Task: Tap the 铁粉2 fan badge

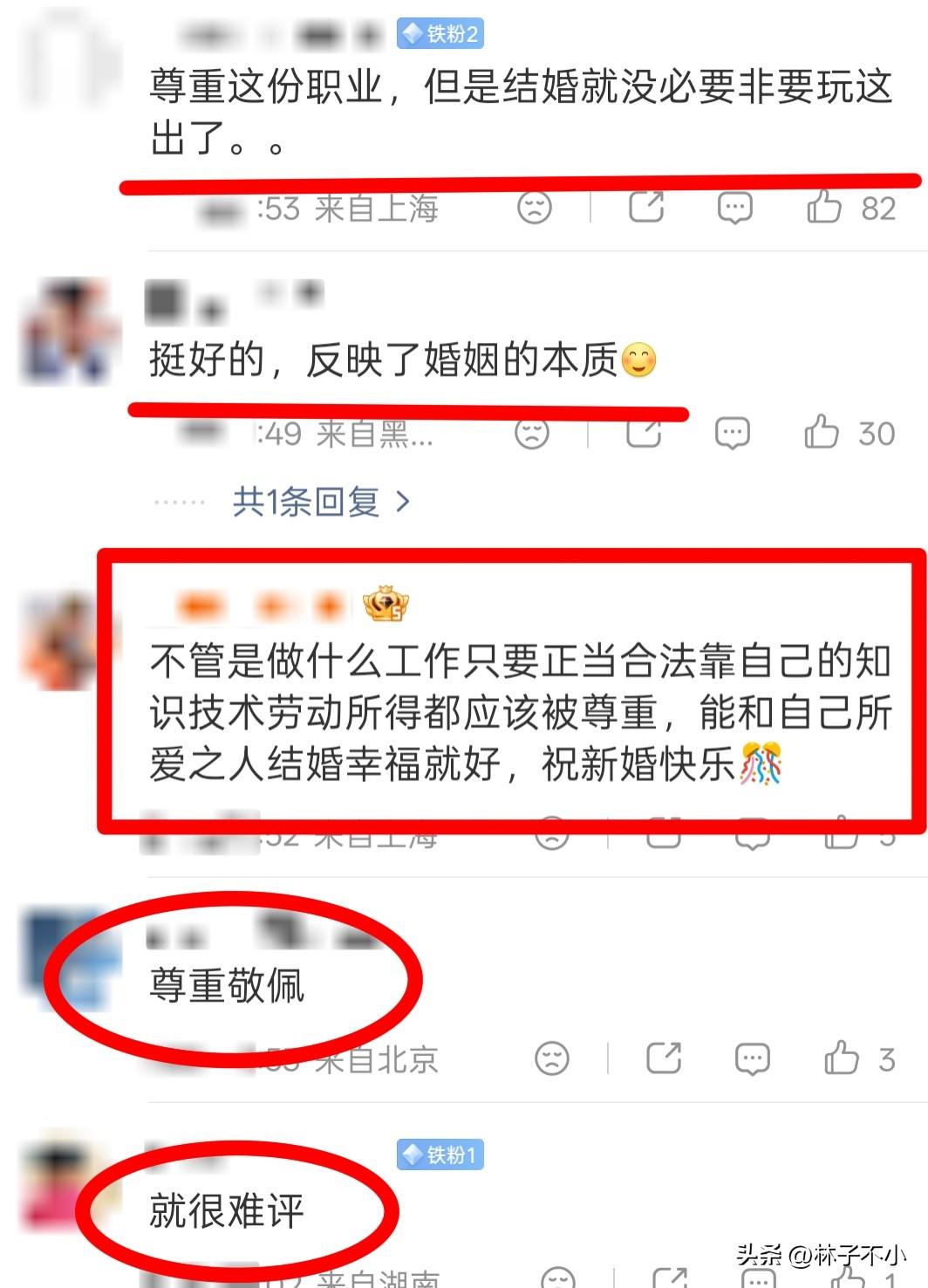Action: coord(440,34)
